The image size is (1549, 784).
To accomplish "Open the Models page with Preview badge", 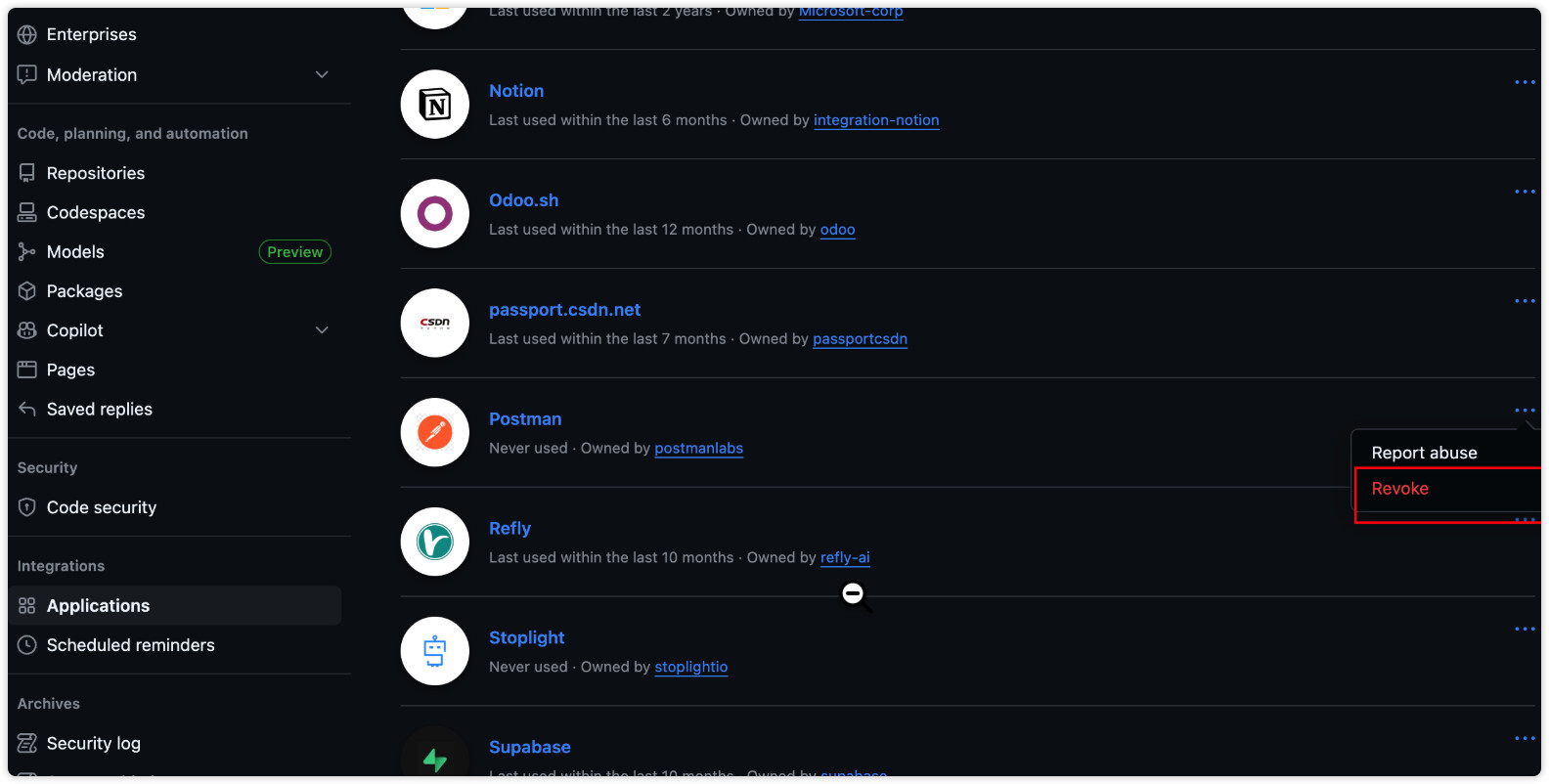I will [75, 252].
